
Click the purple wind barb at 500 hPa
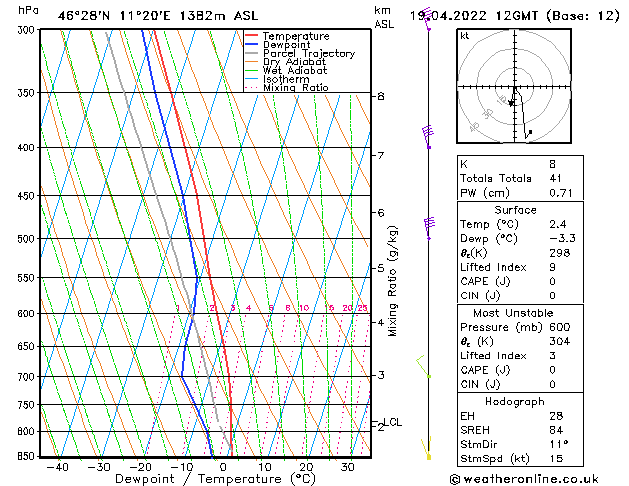[x=429, y=228]
